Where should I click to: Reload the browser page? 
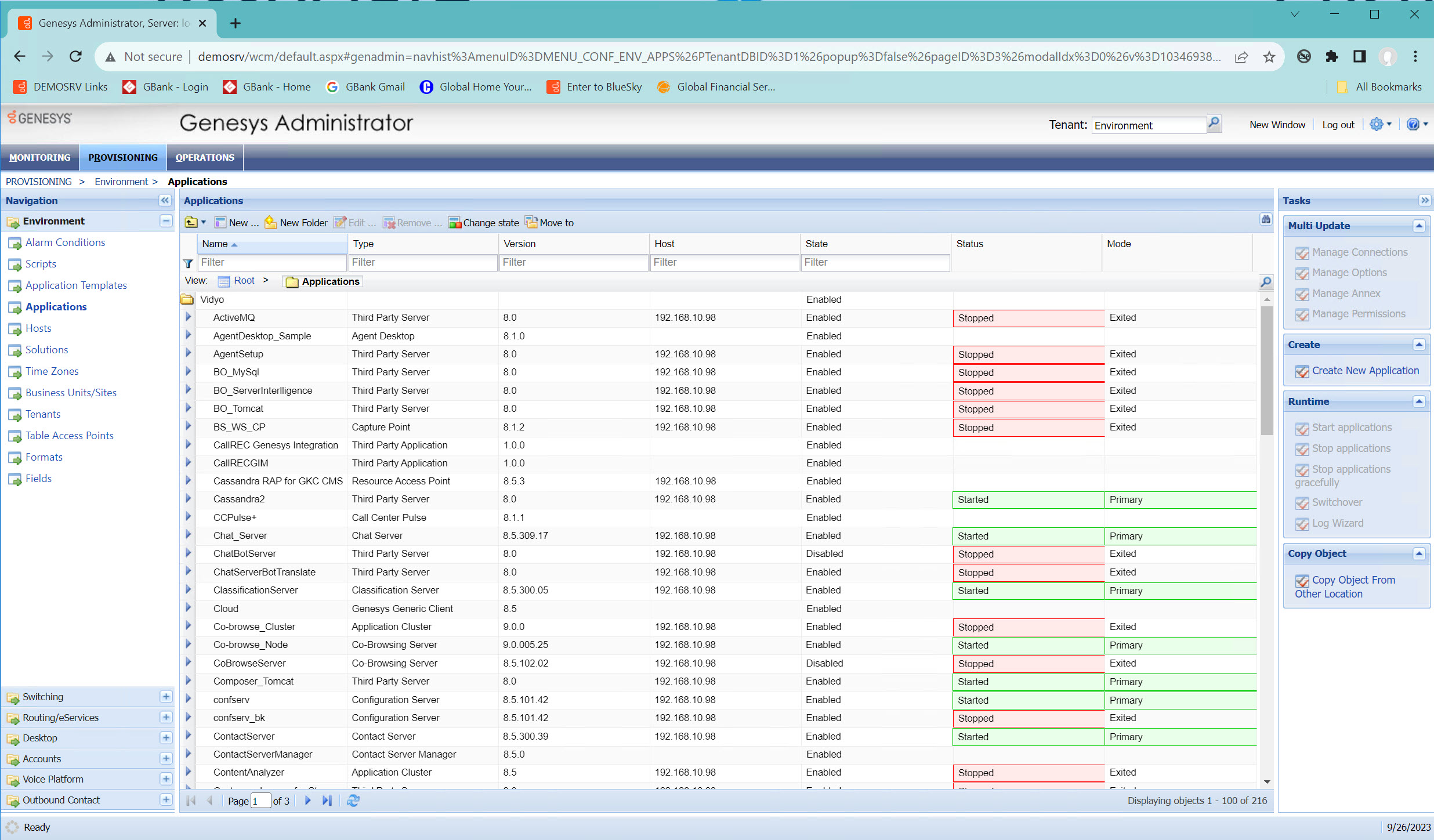click(x=75, y=56)
